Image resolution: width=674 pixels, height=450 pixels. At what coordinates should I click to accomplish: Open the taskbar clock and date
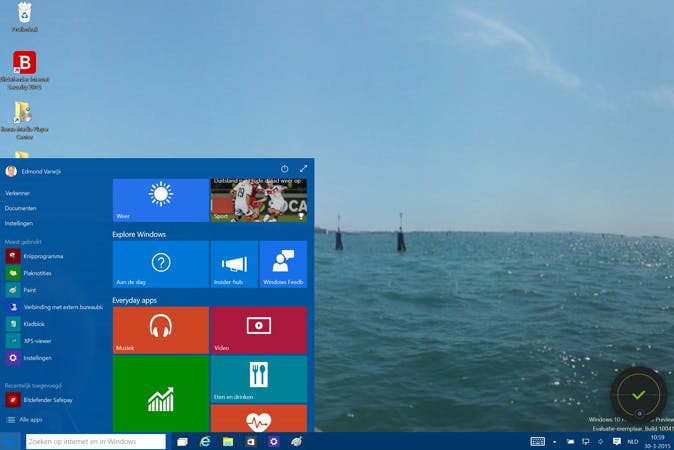click(x=658, y=442)
